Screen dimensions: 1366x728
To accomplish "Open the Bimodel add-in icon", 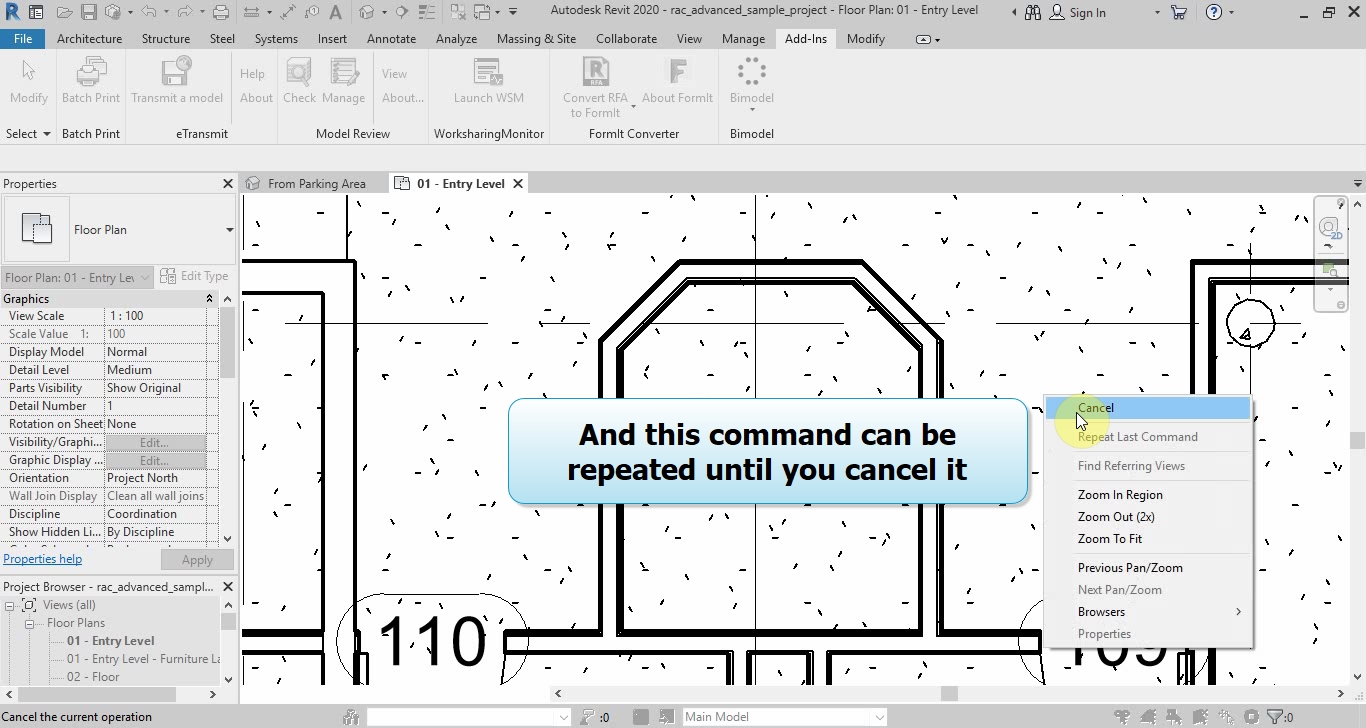I will click(x=752, y=73).
